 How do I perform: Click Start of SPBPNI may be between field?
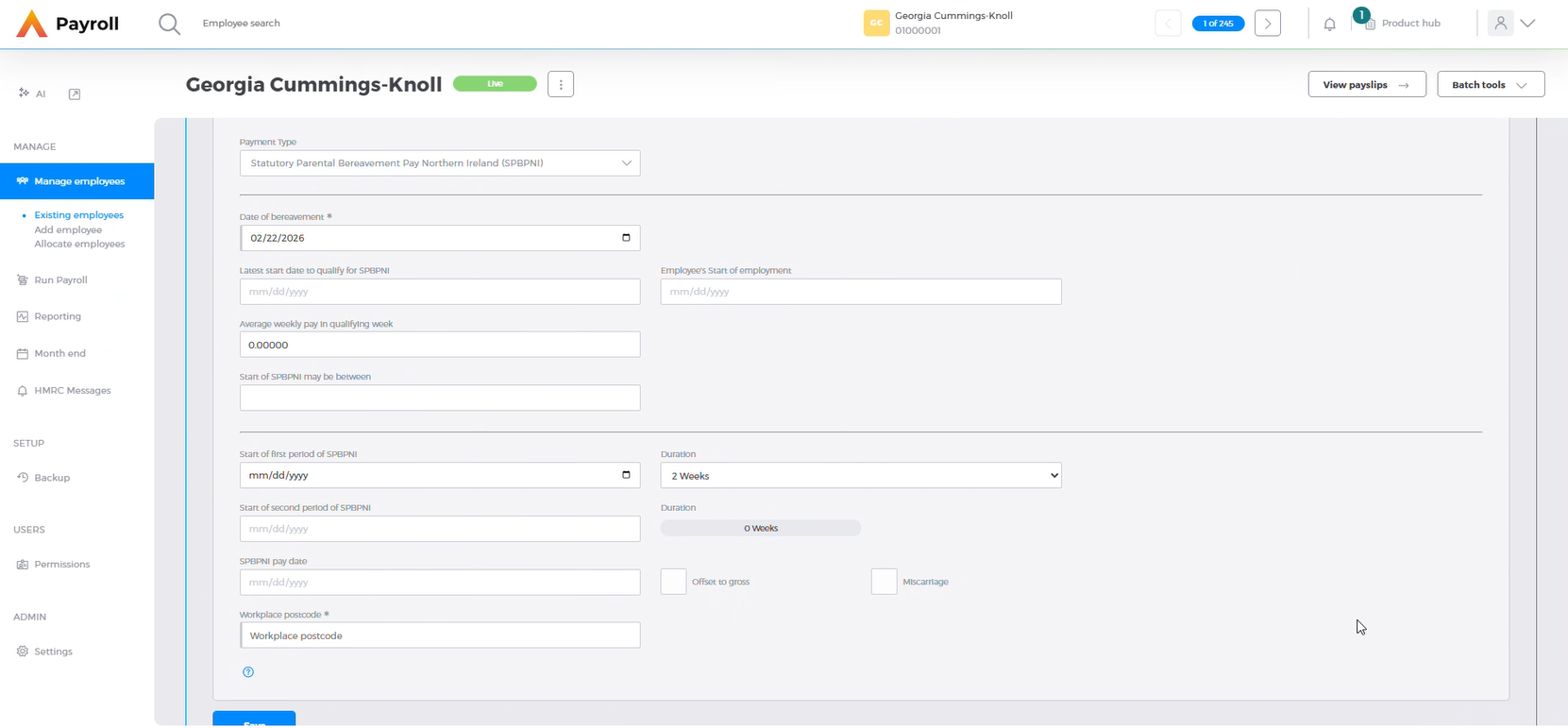click(440, 398)
